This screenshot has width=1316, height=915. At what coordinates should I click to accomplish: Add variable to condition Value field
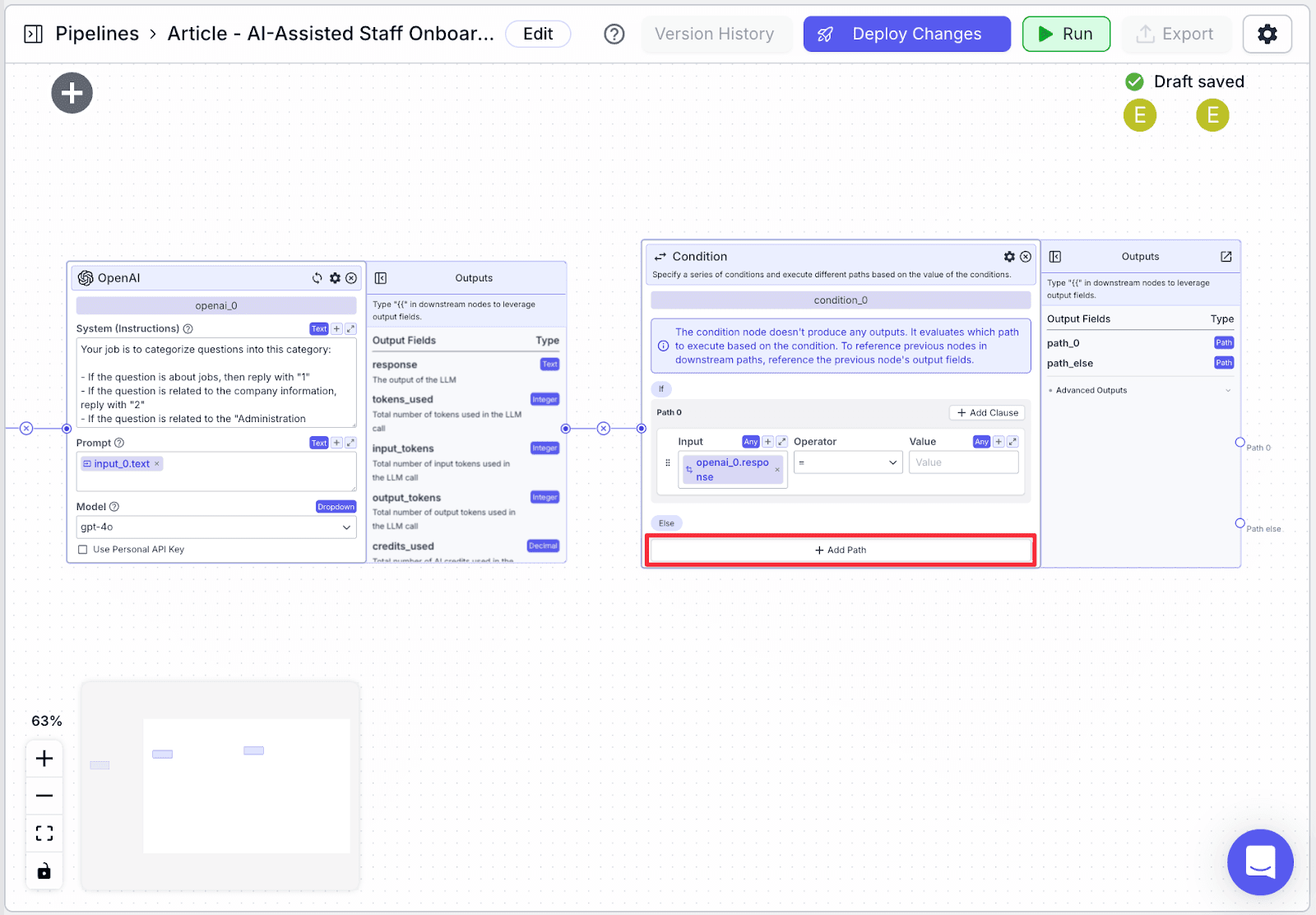tap(999, 442)
